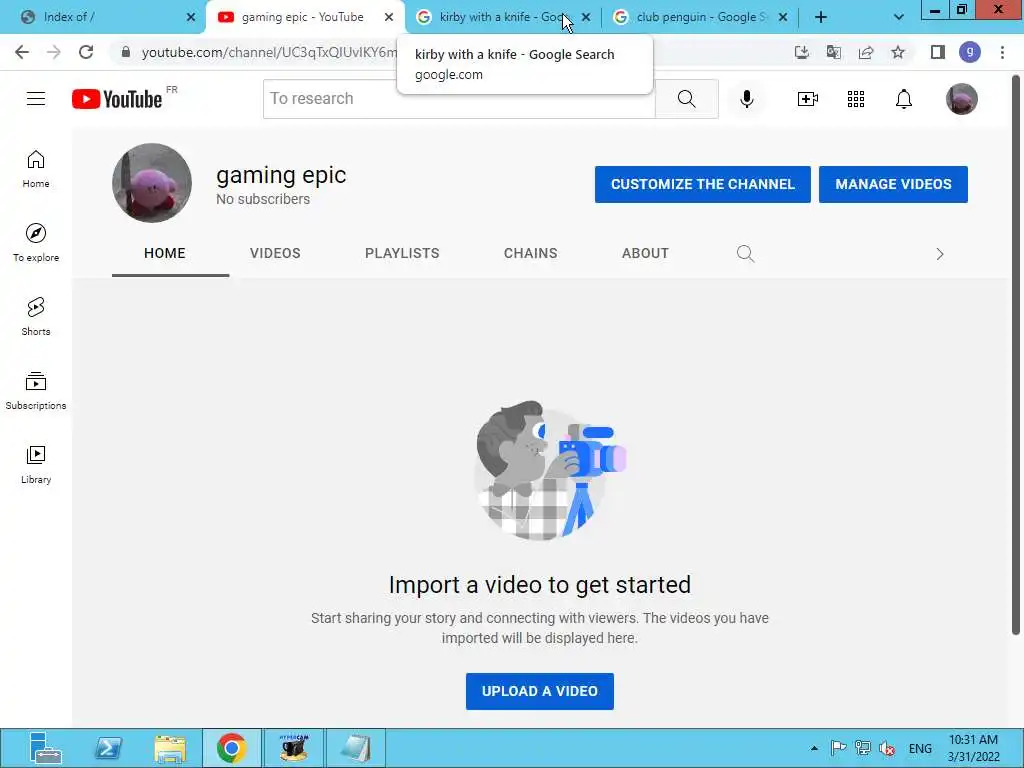Open Shorts in the sidebar
Screen dimensions: 1024x768
pyautogui.click(x=36, y=317)
